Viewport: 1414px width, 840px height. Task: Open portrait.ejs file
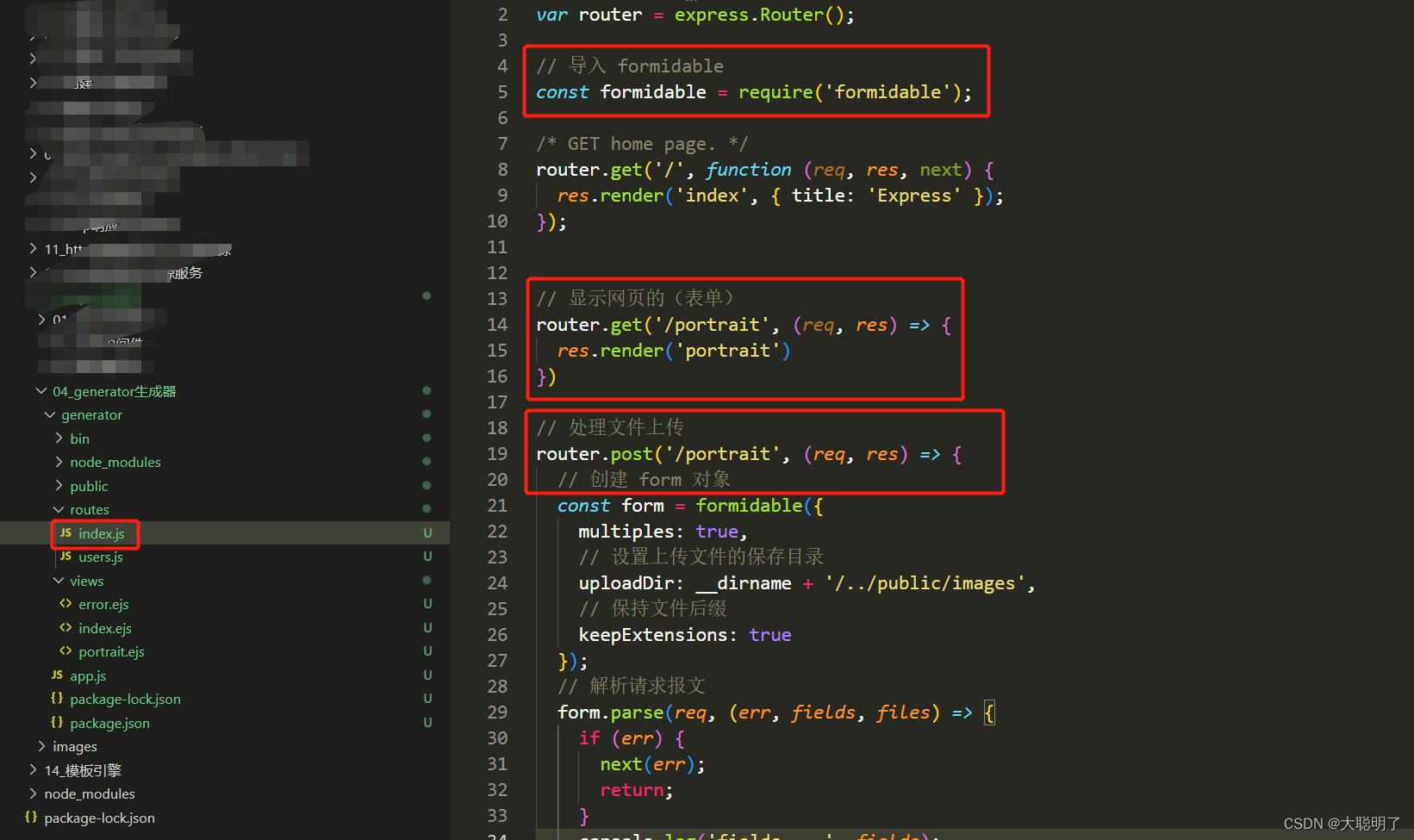click(111, 652)
